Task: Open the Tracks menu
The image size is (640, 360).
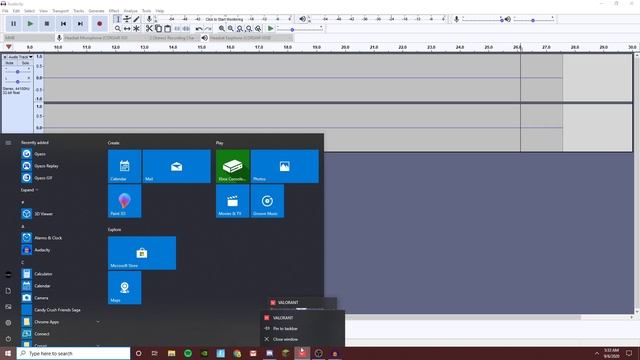Action: 79,11
